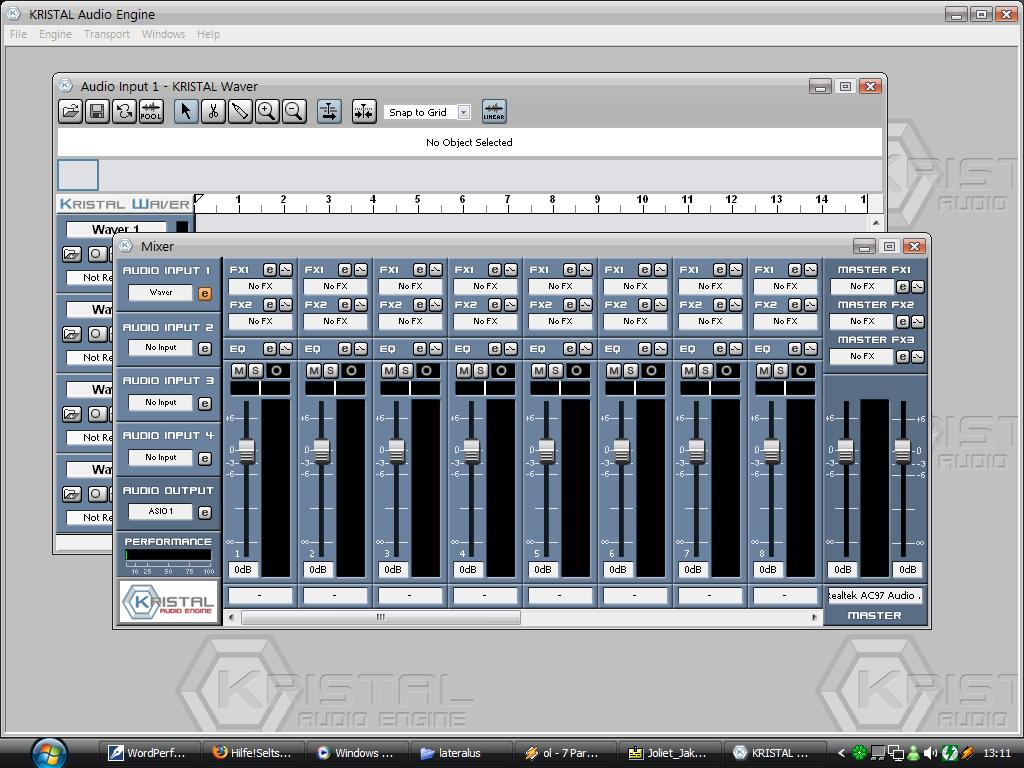Image resolution: width=1024 pixels, height=768 pixels.
Task: Switch to Hilfe!Selts... taskbar button
Action: [252, 753]
